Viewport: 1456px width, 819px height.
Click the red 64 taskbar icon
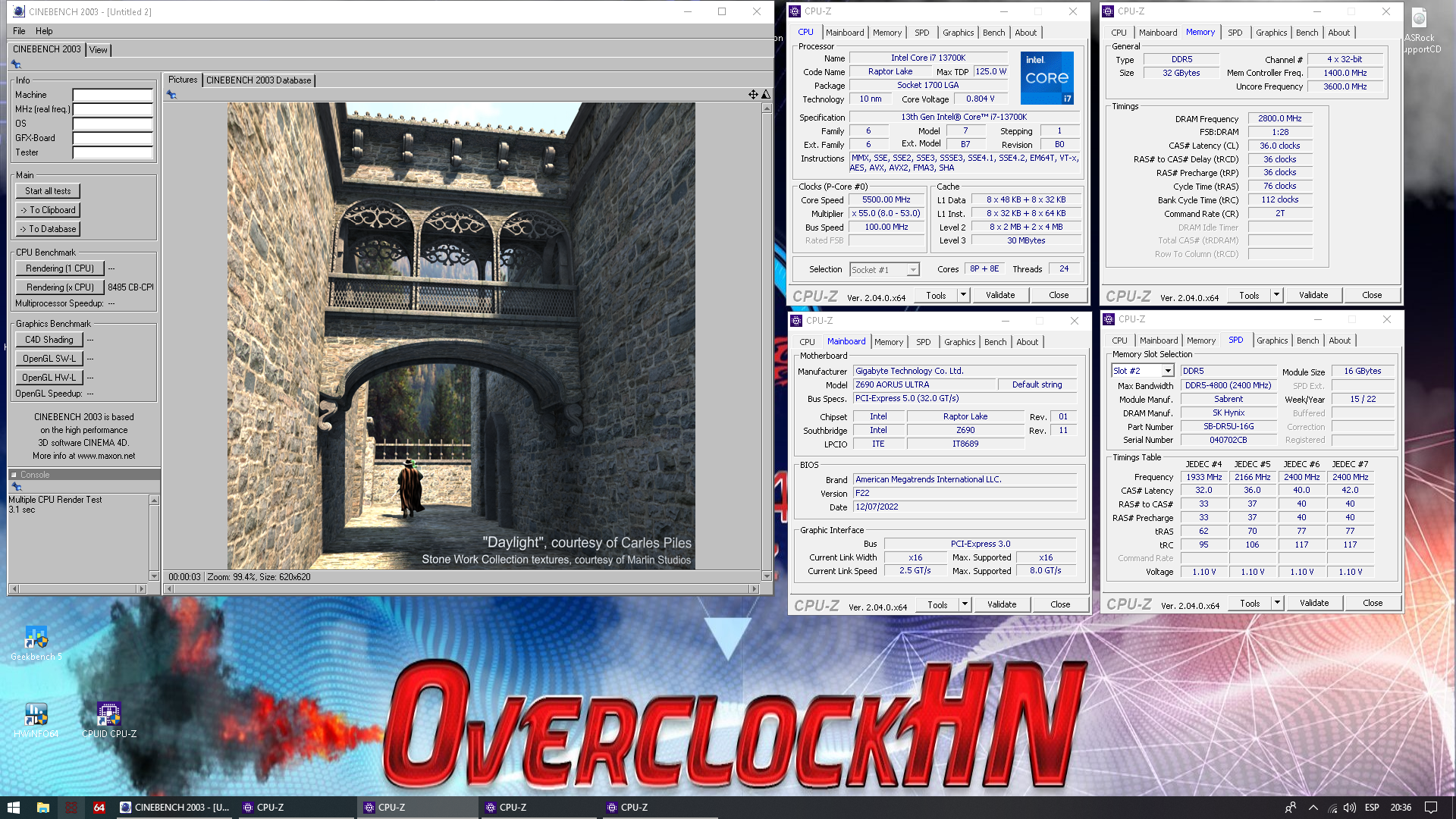(x=99, y=808)
